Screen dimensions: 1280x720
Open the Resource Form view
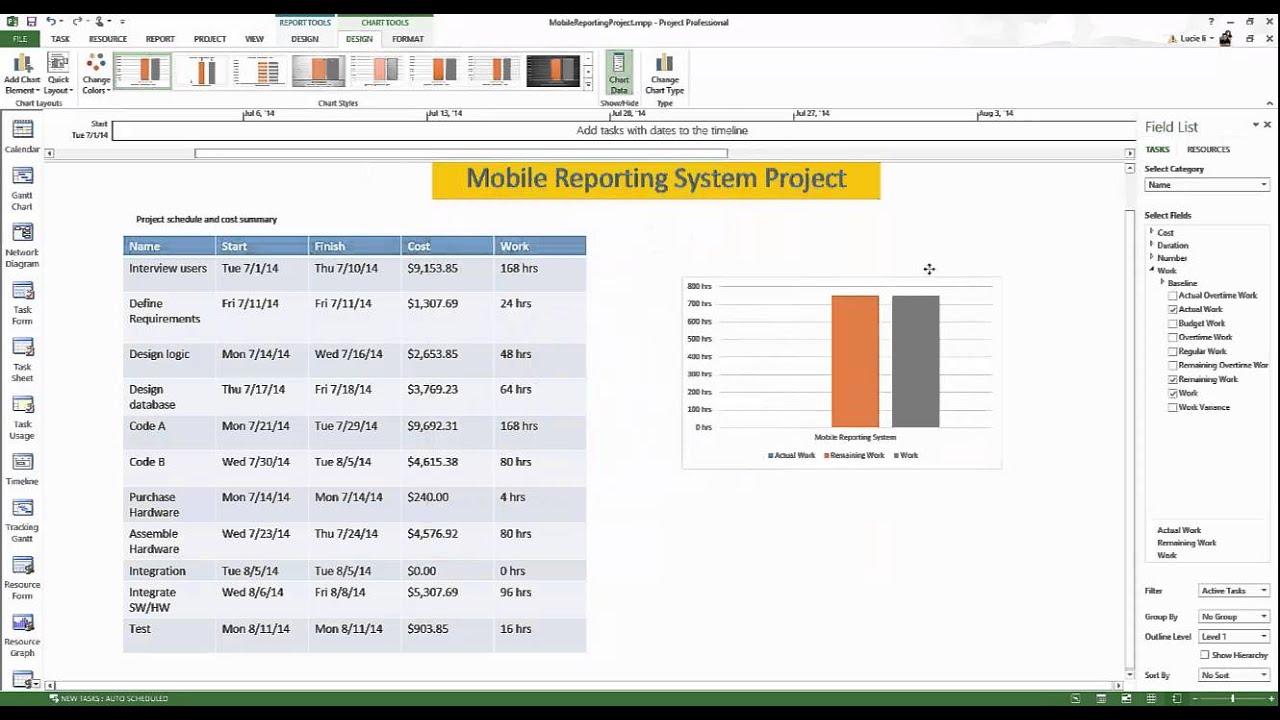22,578
